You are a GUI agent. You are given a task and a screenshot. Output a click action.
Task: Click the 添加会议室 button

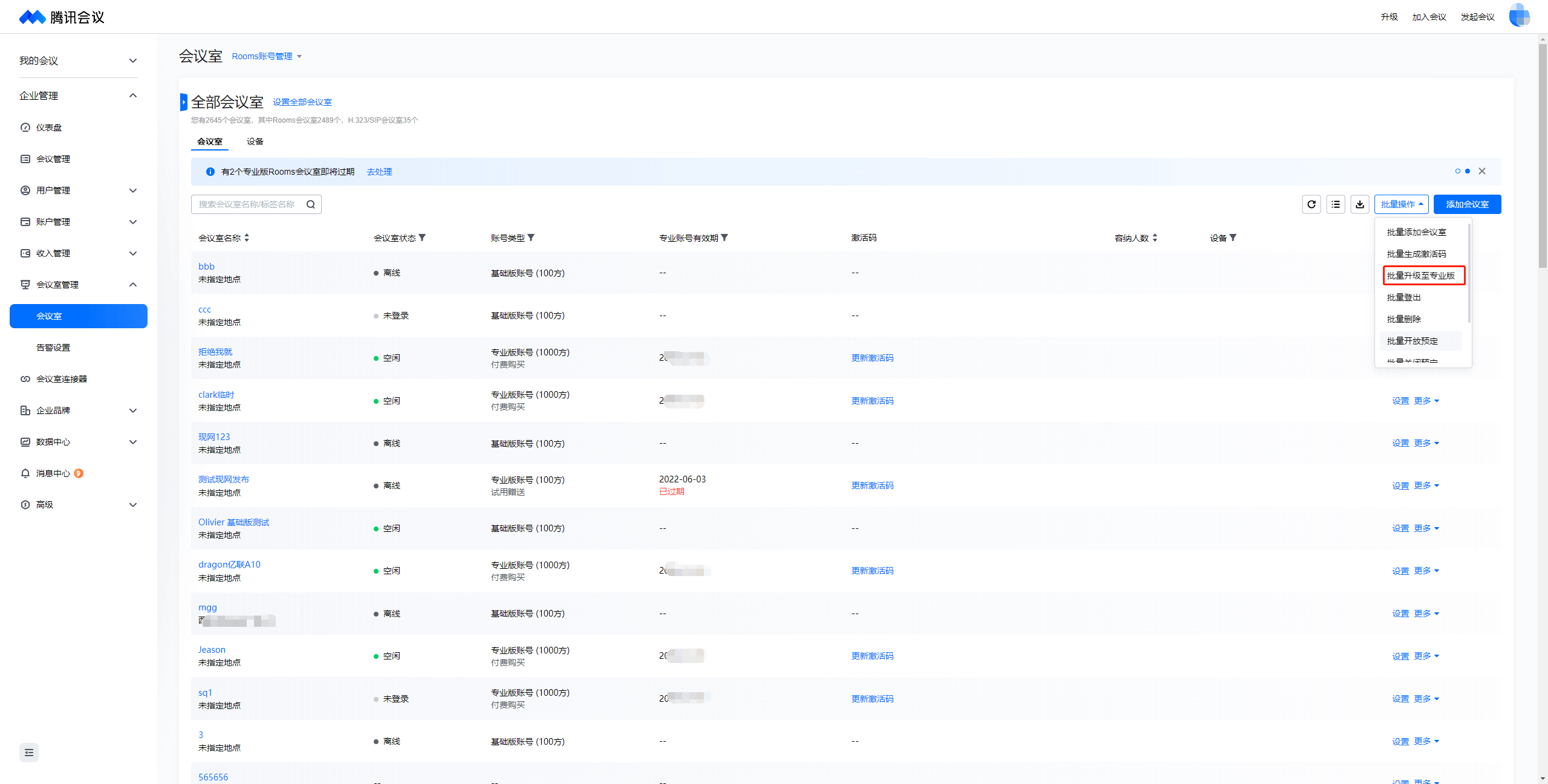pyautogui.click(x=1467, y=204)
